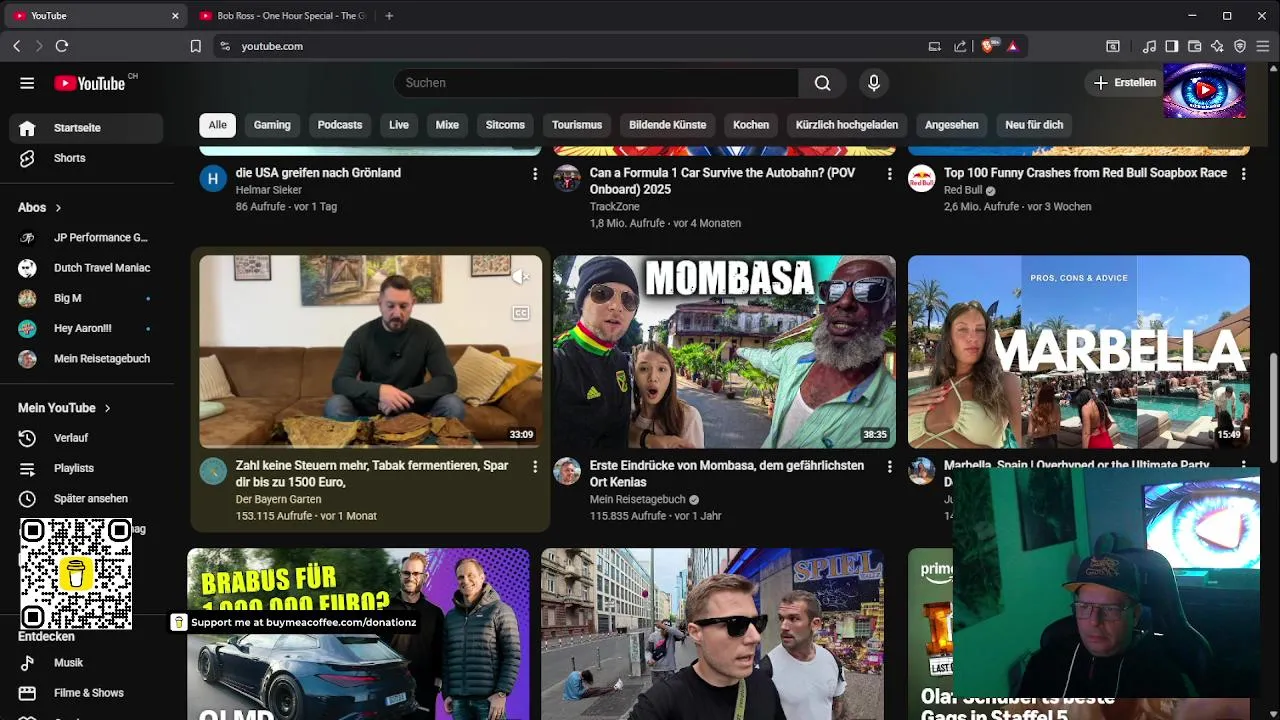Toggle subtitles on tobacco video preview
This screenshot has height=720, width=1280.
pyautogui.click(x=520, y=313)
